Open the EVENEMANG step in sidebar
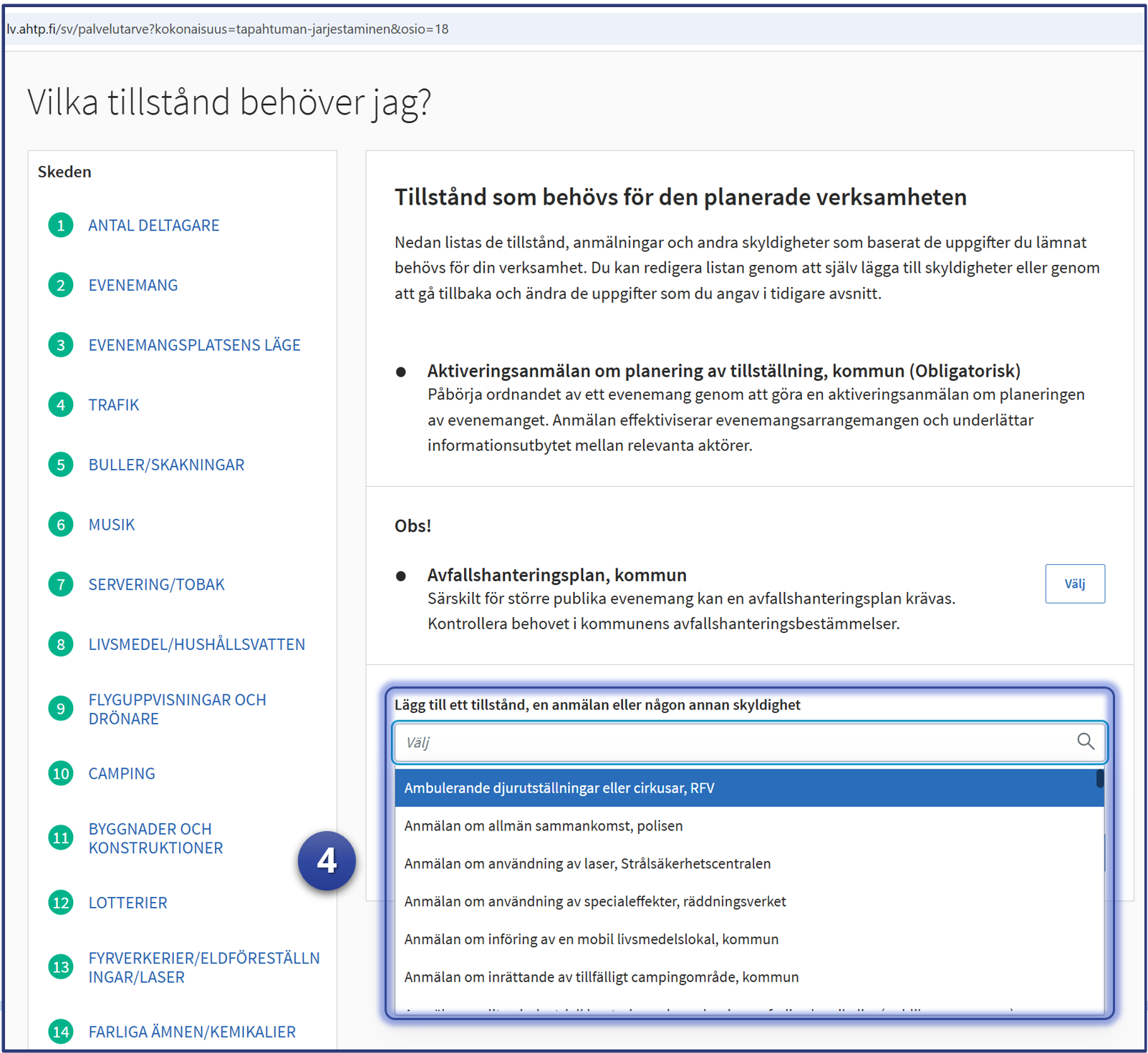Screen dimensions: 1148x1053 [x=133, y=286]
